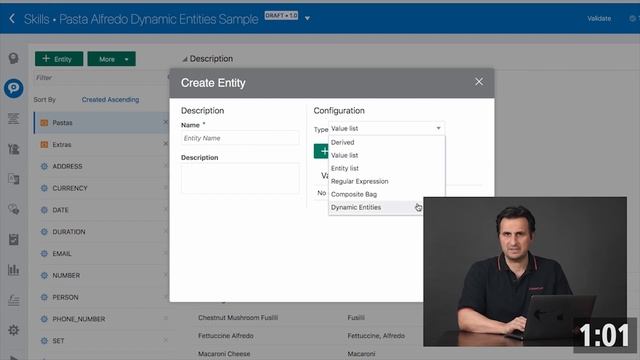The image size is (640, 360).
Task: Close the Create Entity dialog
Action: point(479,82)
